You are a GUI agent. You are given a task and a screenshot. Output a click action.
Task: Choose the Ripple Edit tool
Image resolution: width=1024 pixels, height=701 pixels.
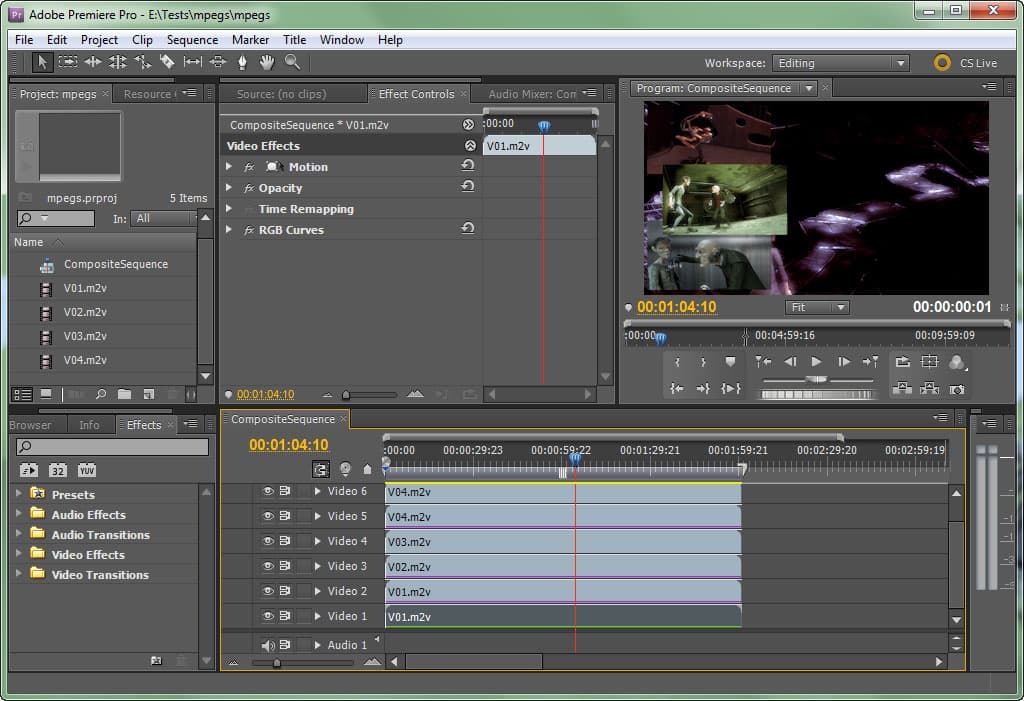93,62
